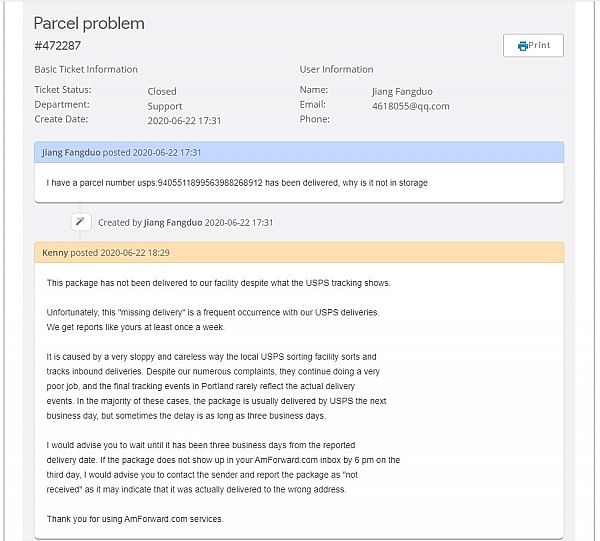600x541 pixels.
Task: Click the Ticket Status label
Action: 62,91
